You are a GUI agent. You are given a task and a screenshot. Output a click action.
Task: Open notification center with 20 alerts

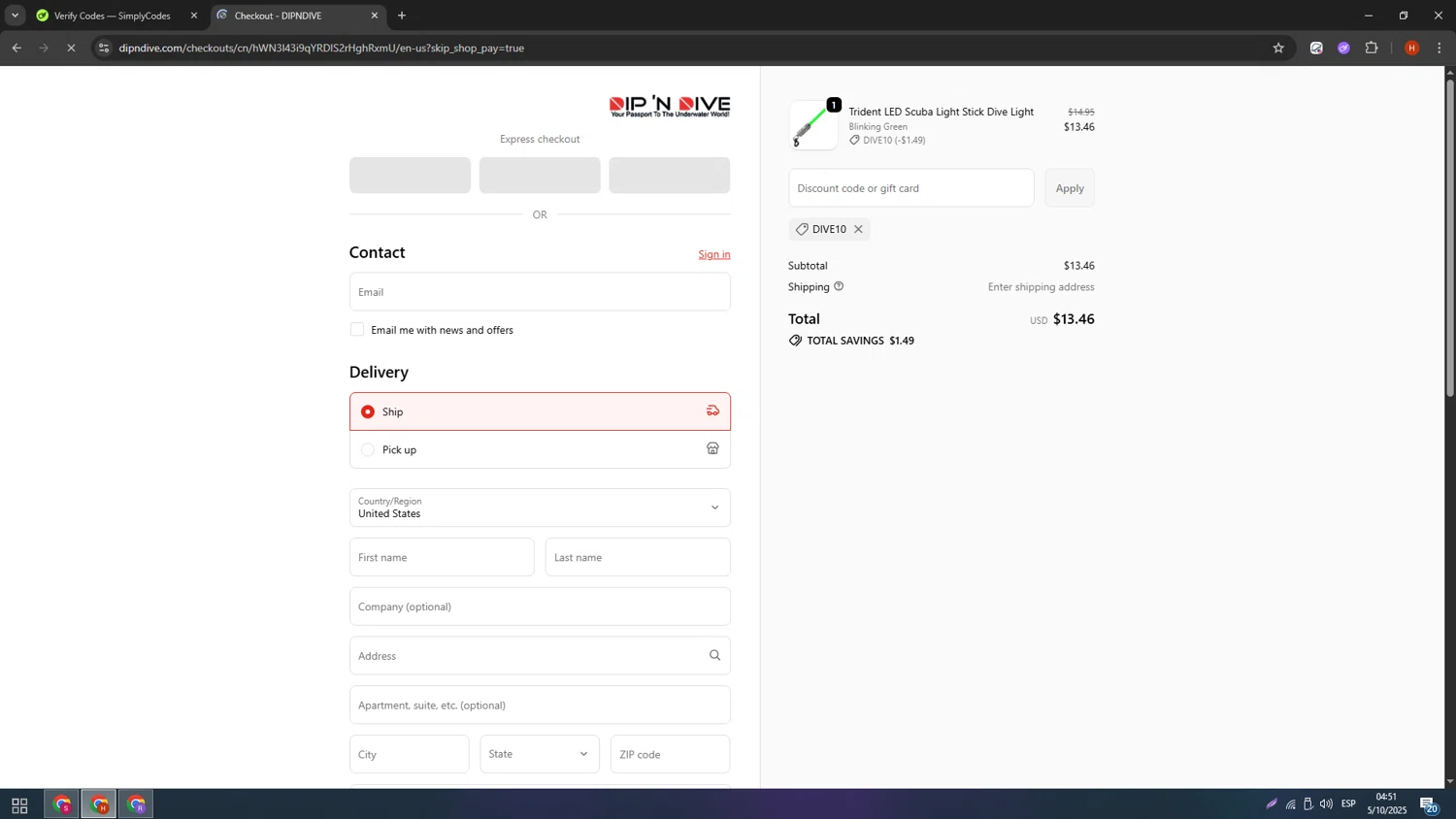click(x=1429, y=804)
